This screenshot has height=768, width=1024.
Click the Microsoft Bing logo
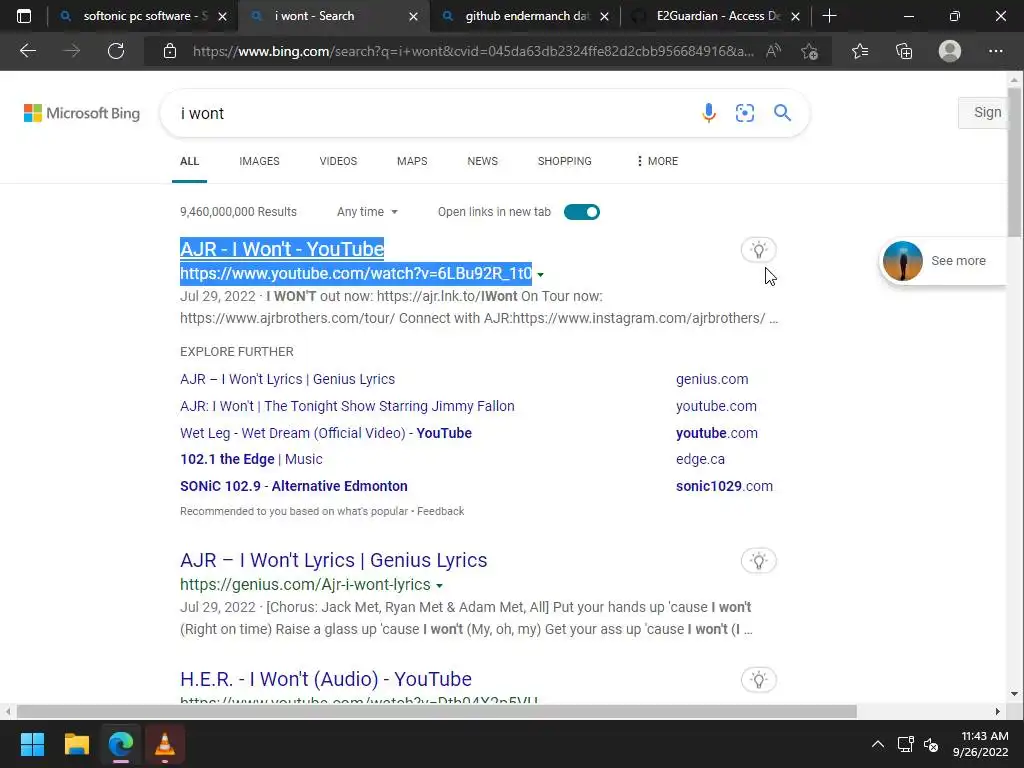pyautogui.click(x=82, y=113)
